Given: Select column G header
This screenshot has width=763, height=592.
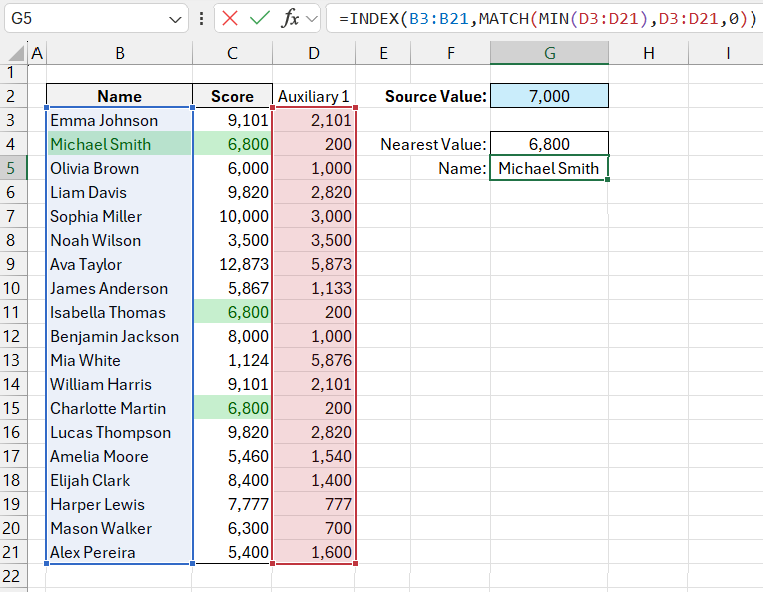Looking at the screenshot, I should click(x=549, y=53).
